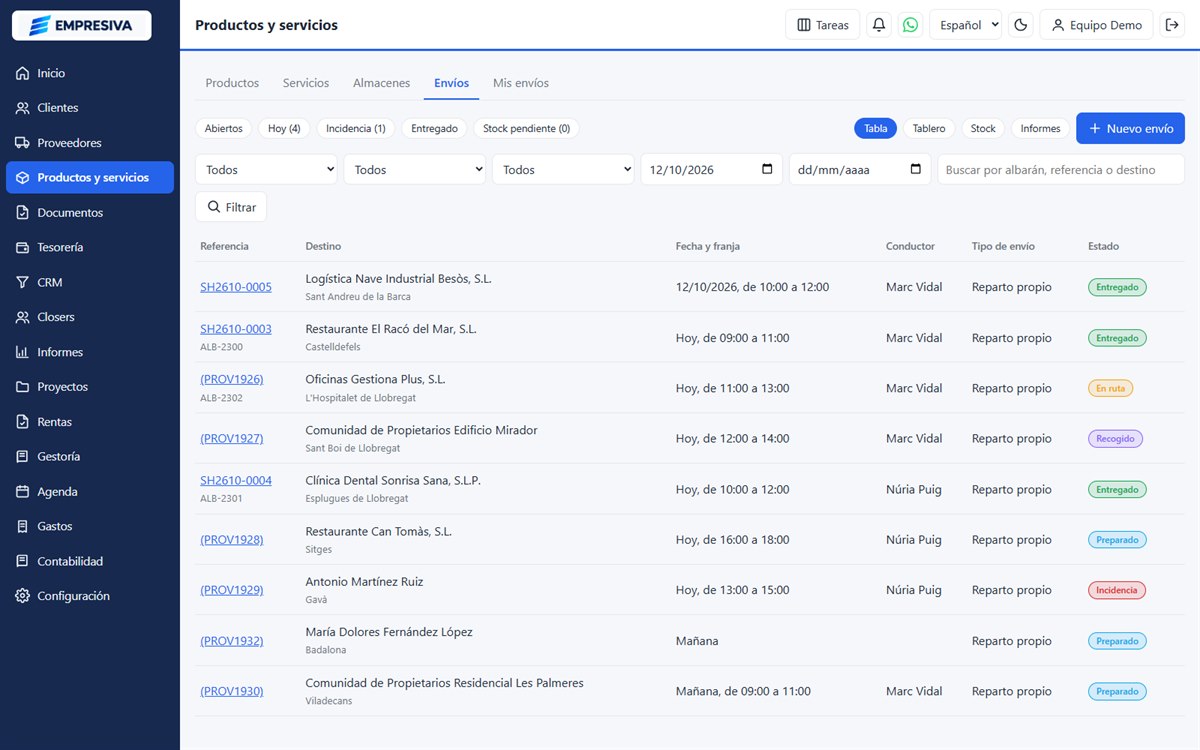Click the Filtrar button

coord(231,207)
